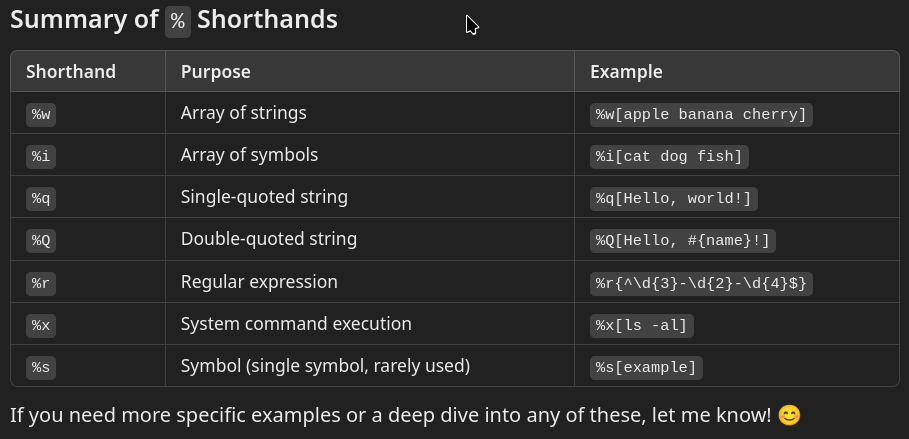Select the %r shorthand code

pos(41,283)
